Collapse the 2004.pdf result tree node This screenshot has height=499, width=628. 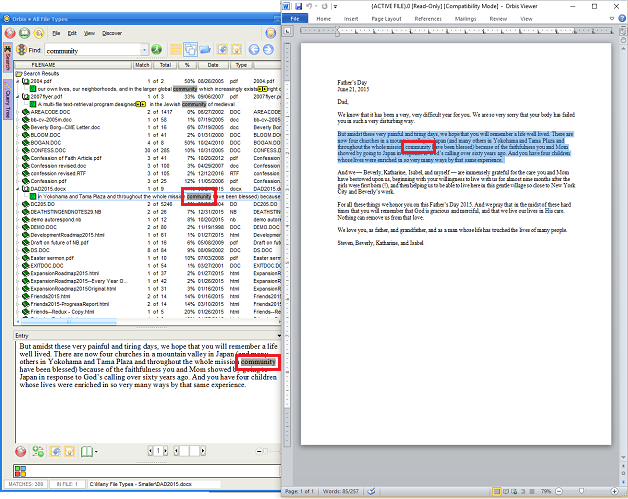pyautogui.click(x=19, y=80)
